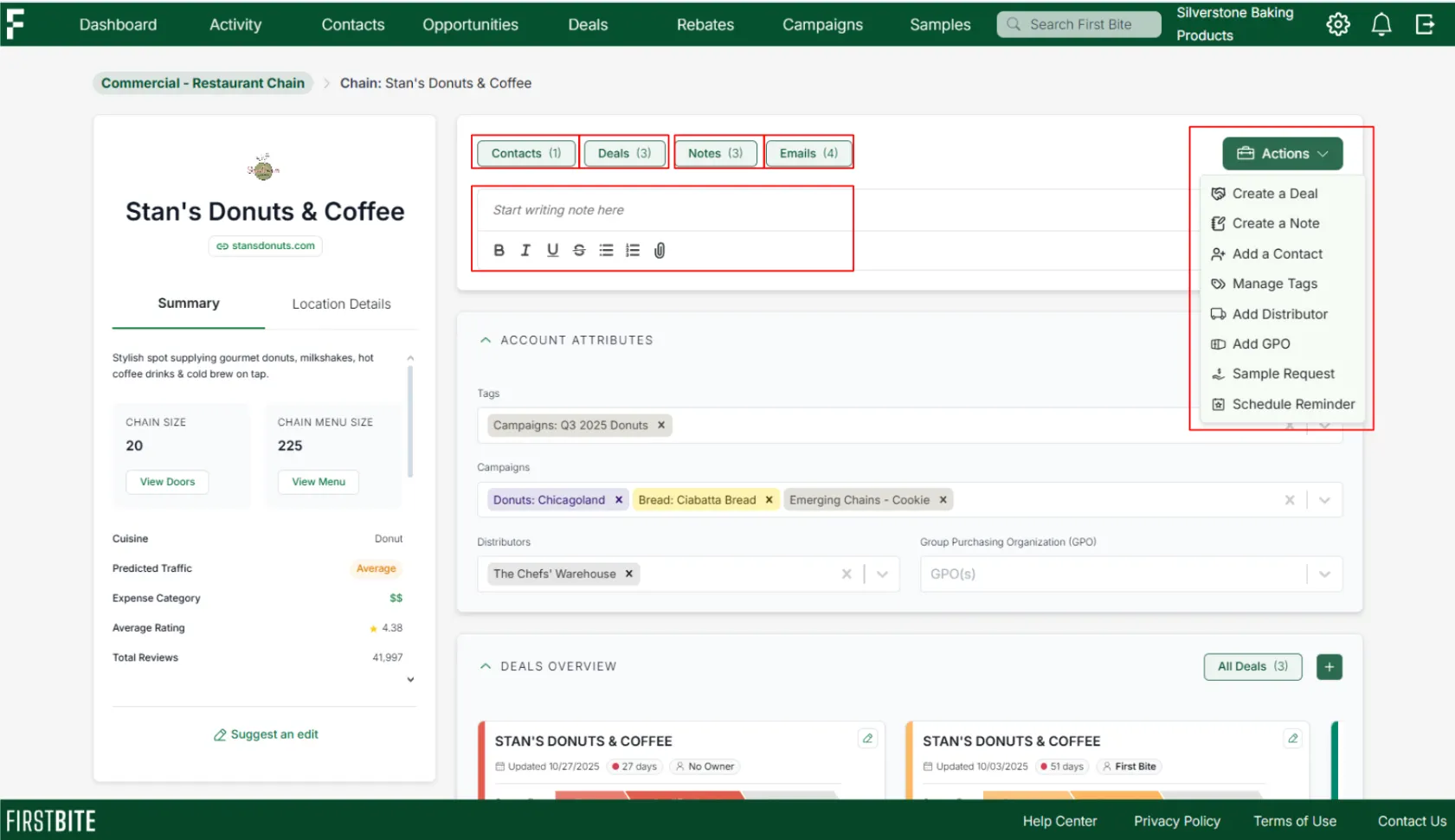Open the All Deals (3) button
The image size is (1455, 840).
tap(1252, 667)
